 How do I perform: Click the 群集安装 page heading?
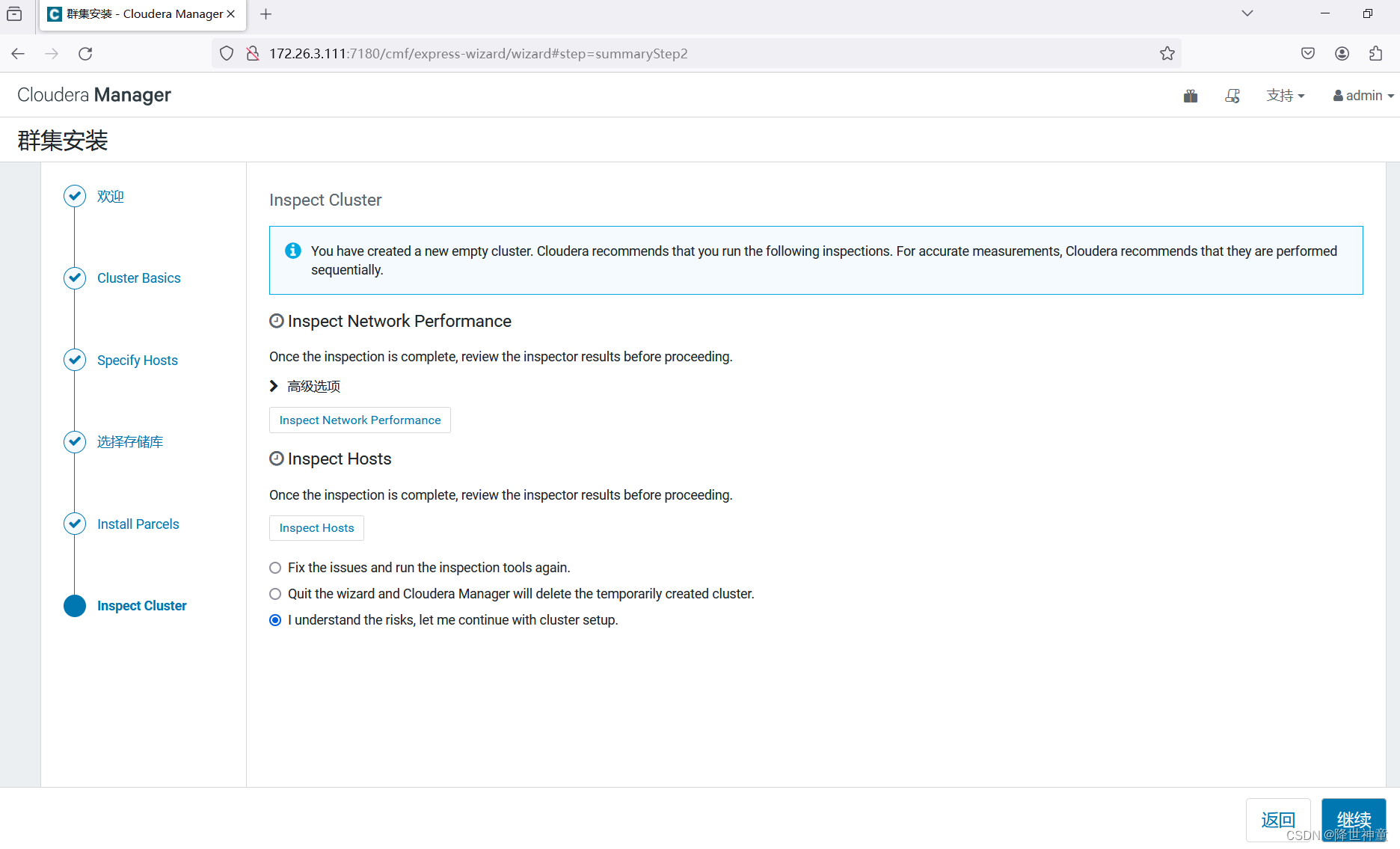(63, 140)
